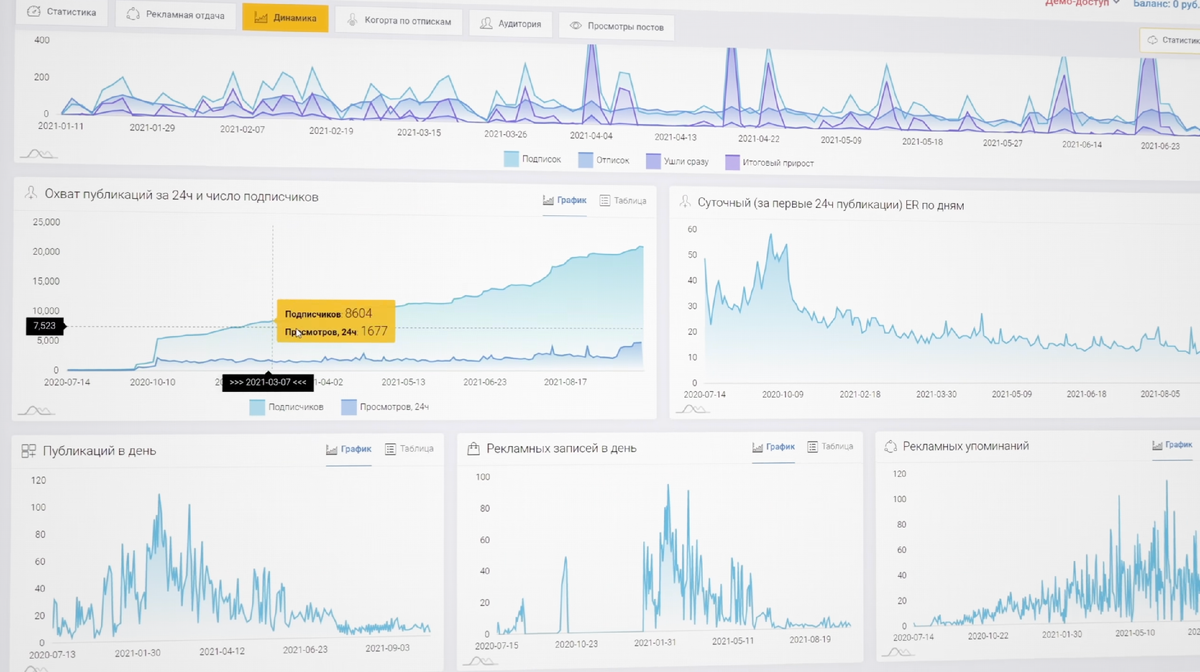Show Таблица view in Публикаций в день panel
Viewport: 1200px width, 672px height.
(409, 449)
